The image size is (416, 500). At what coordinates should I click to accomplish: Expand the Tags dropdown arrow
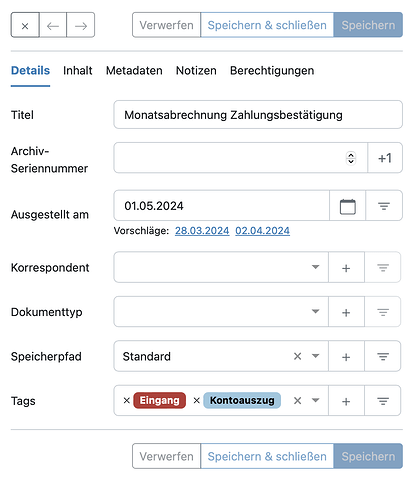point(315,400)
